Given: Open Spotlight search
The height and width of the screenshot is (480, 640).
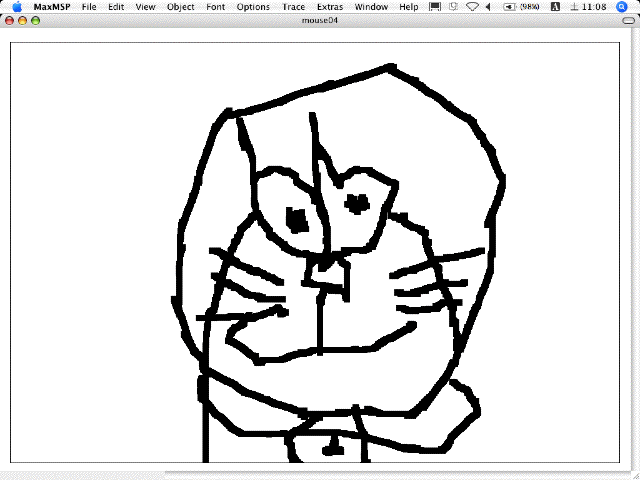Looking at the screenshot, I should (x=622, y=7).
